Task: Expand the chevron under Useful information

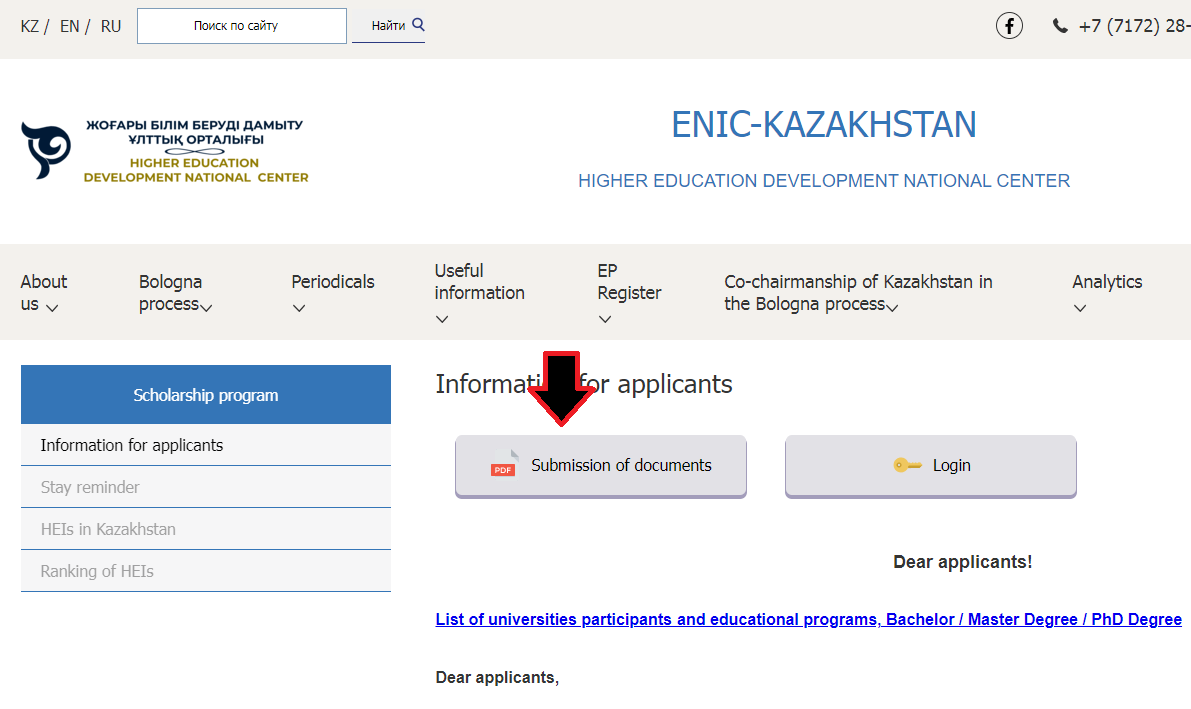Action: (x=442, y=319)
